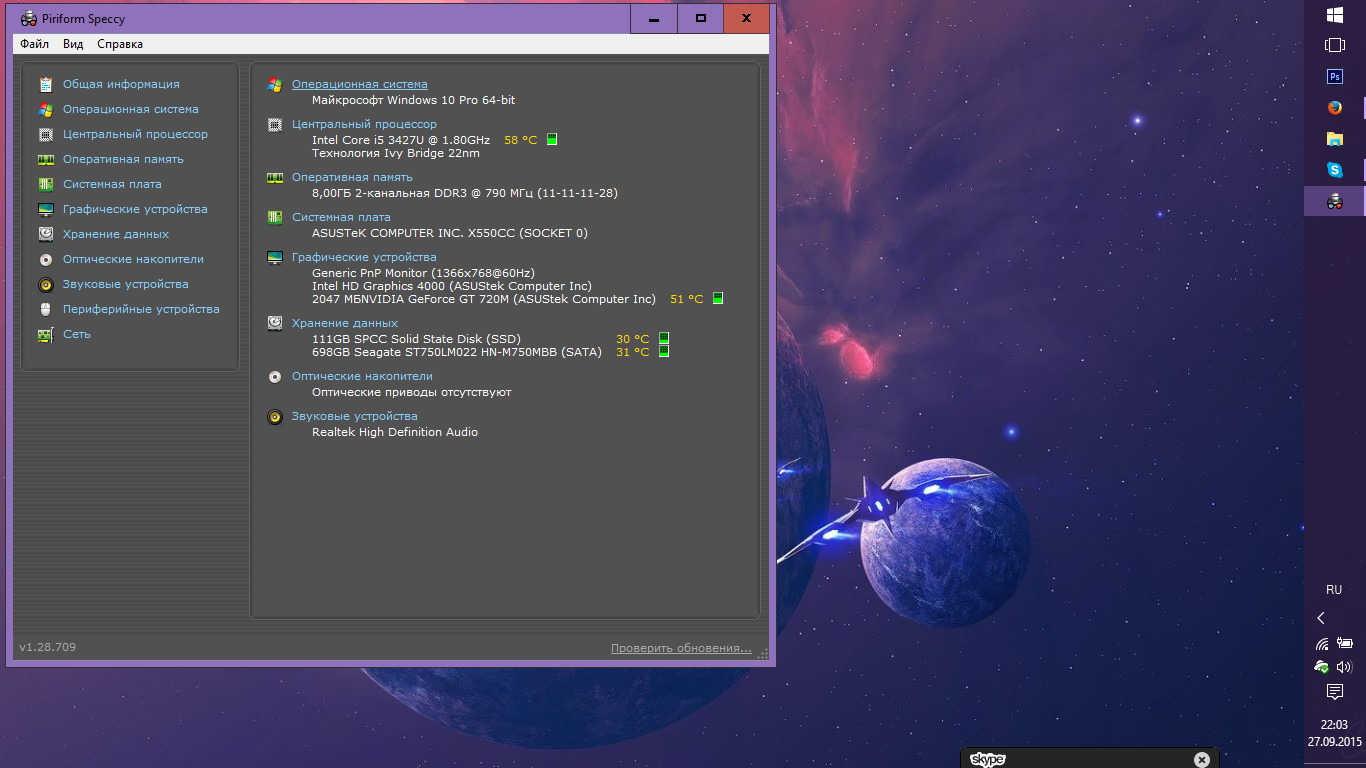Click the Центральный процессор sidebar chip icon
The width and height of the screenshot is (1366, 768).
tap(45, 134)
